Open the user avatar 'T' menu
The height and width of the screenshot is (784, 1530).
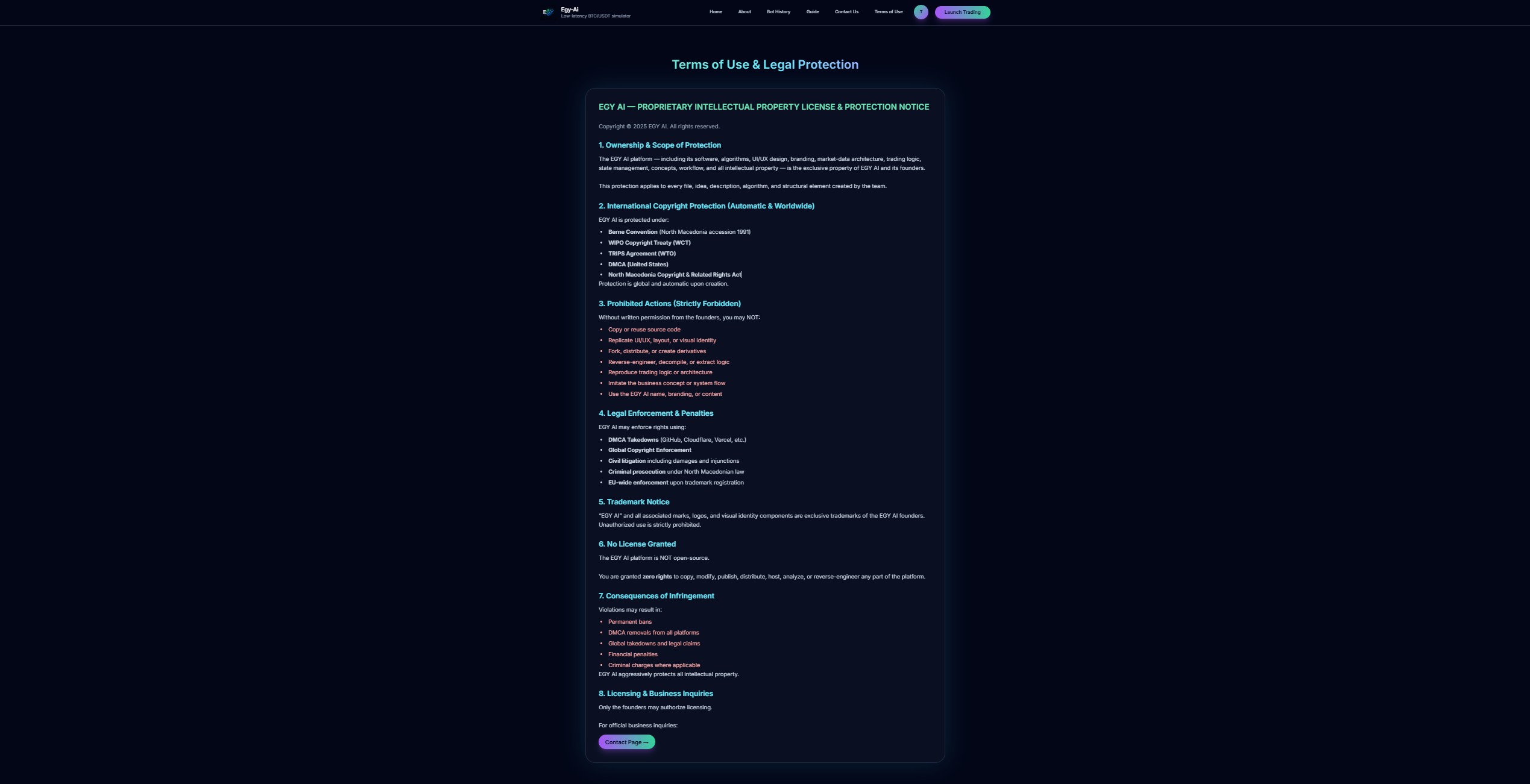(921, 12)
